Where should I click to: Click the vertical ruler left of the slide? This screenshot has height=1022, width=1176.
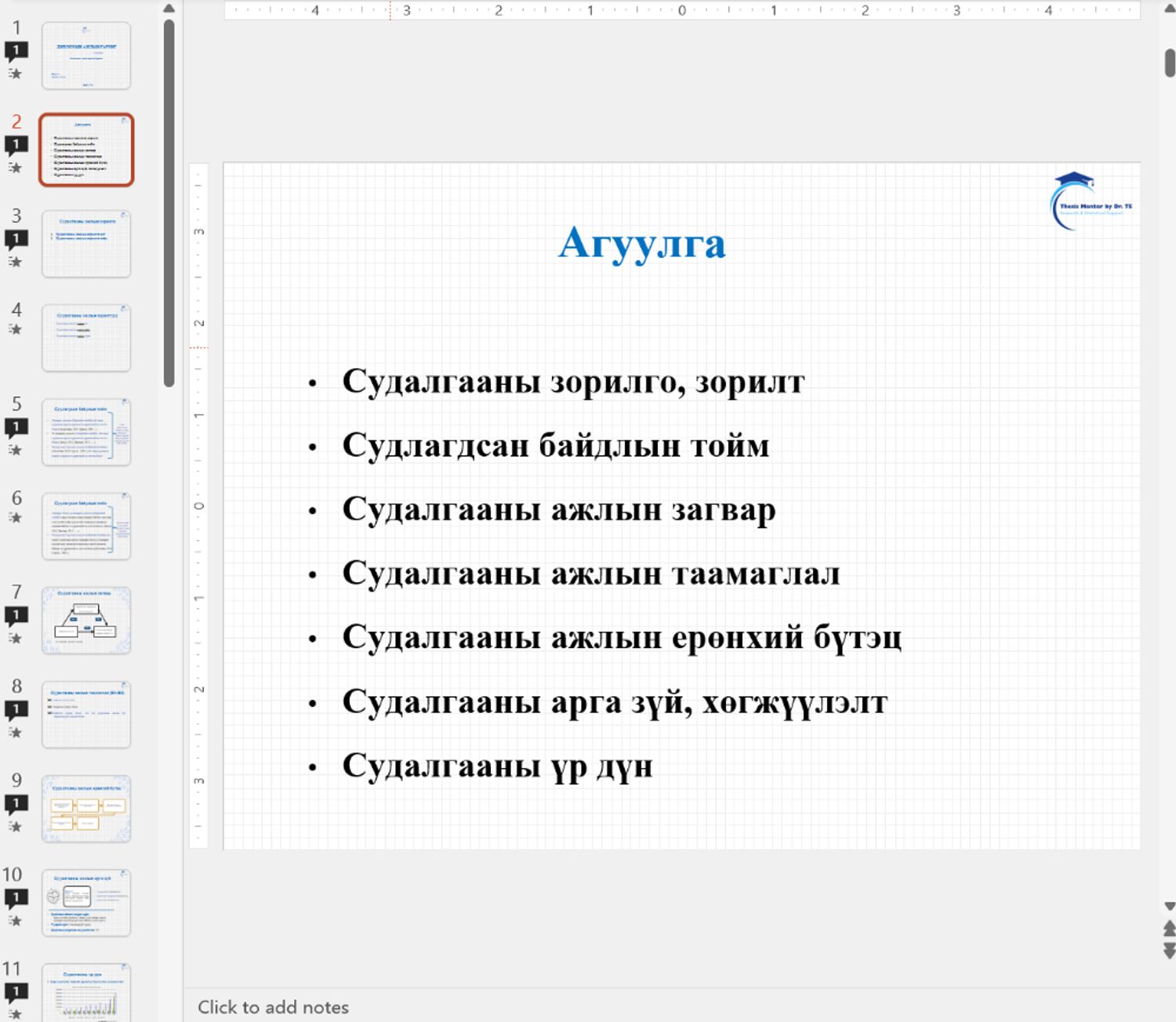(198, 506)
